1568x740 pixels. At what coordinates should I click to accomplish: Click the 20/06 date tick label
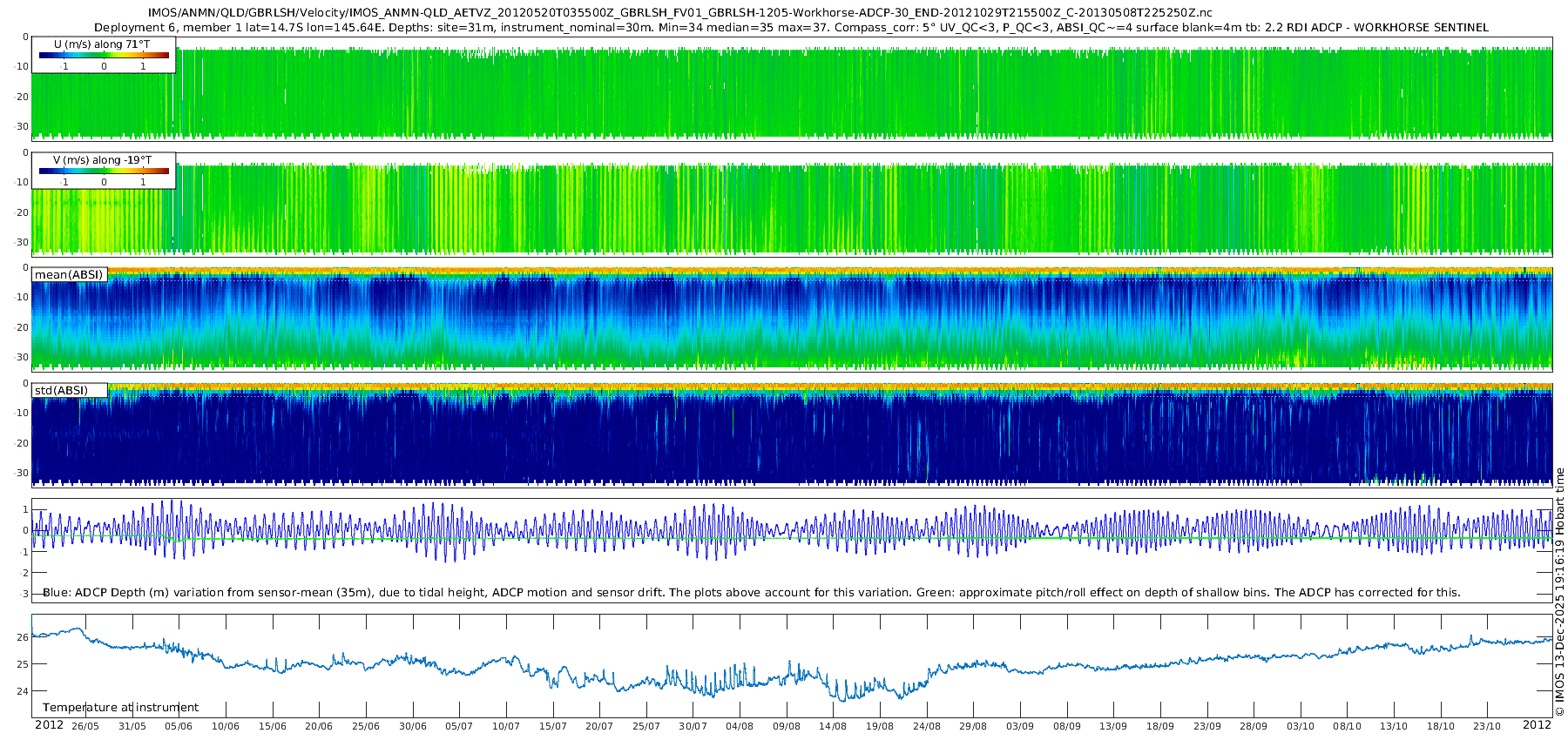click(x=319, y=726)
